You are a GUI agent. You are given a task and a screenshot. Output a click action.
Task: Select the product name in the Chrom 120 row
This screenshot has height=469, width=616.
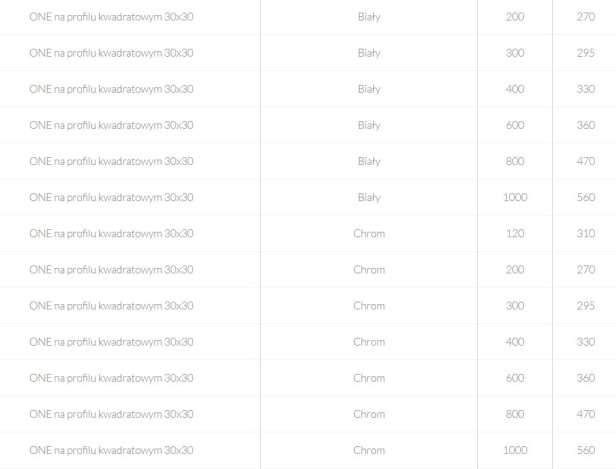112,234
